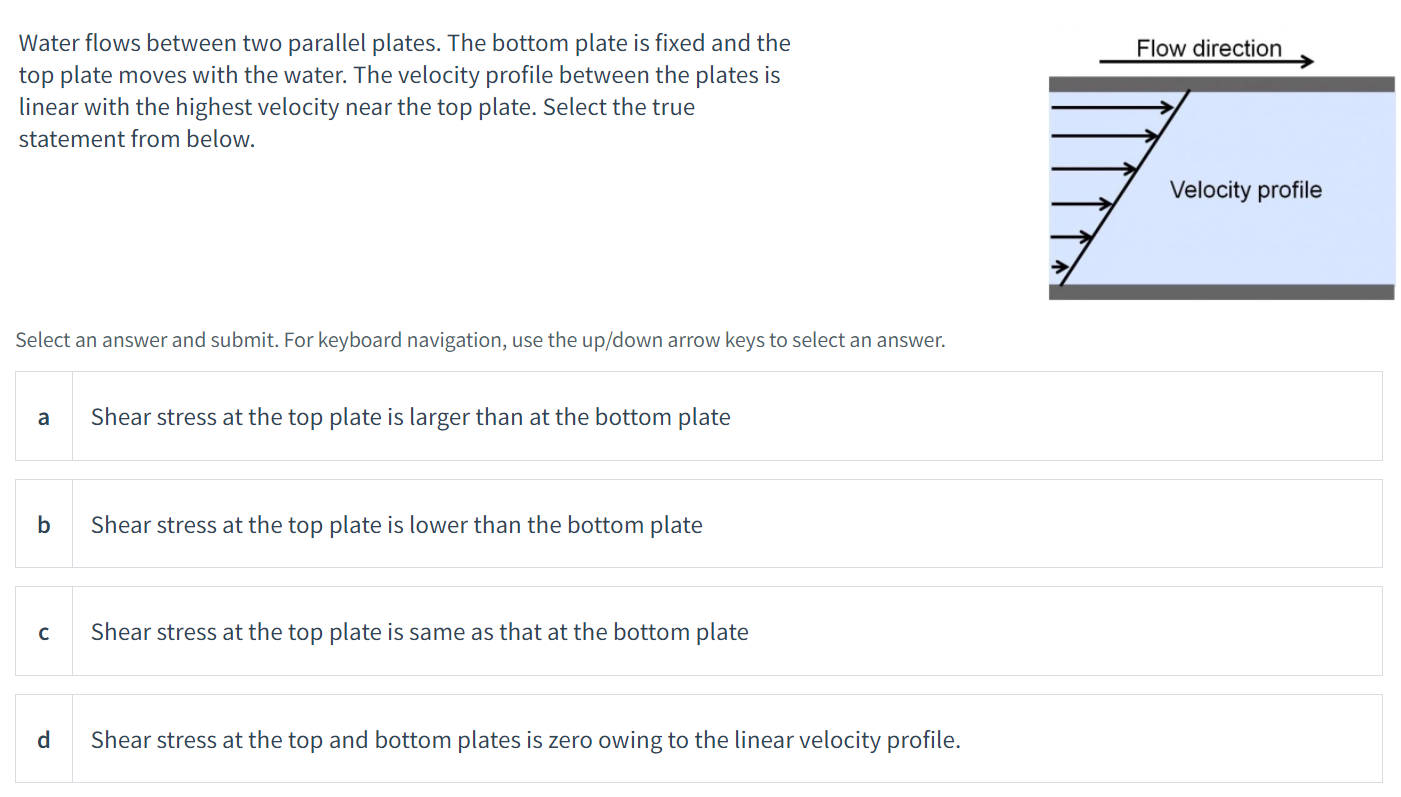Click the letter label 'c' in the third answer box
The height and width of the screenshot is (797, 1401).
tap(43, 631)
